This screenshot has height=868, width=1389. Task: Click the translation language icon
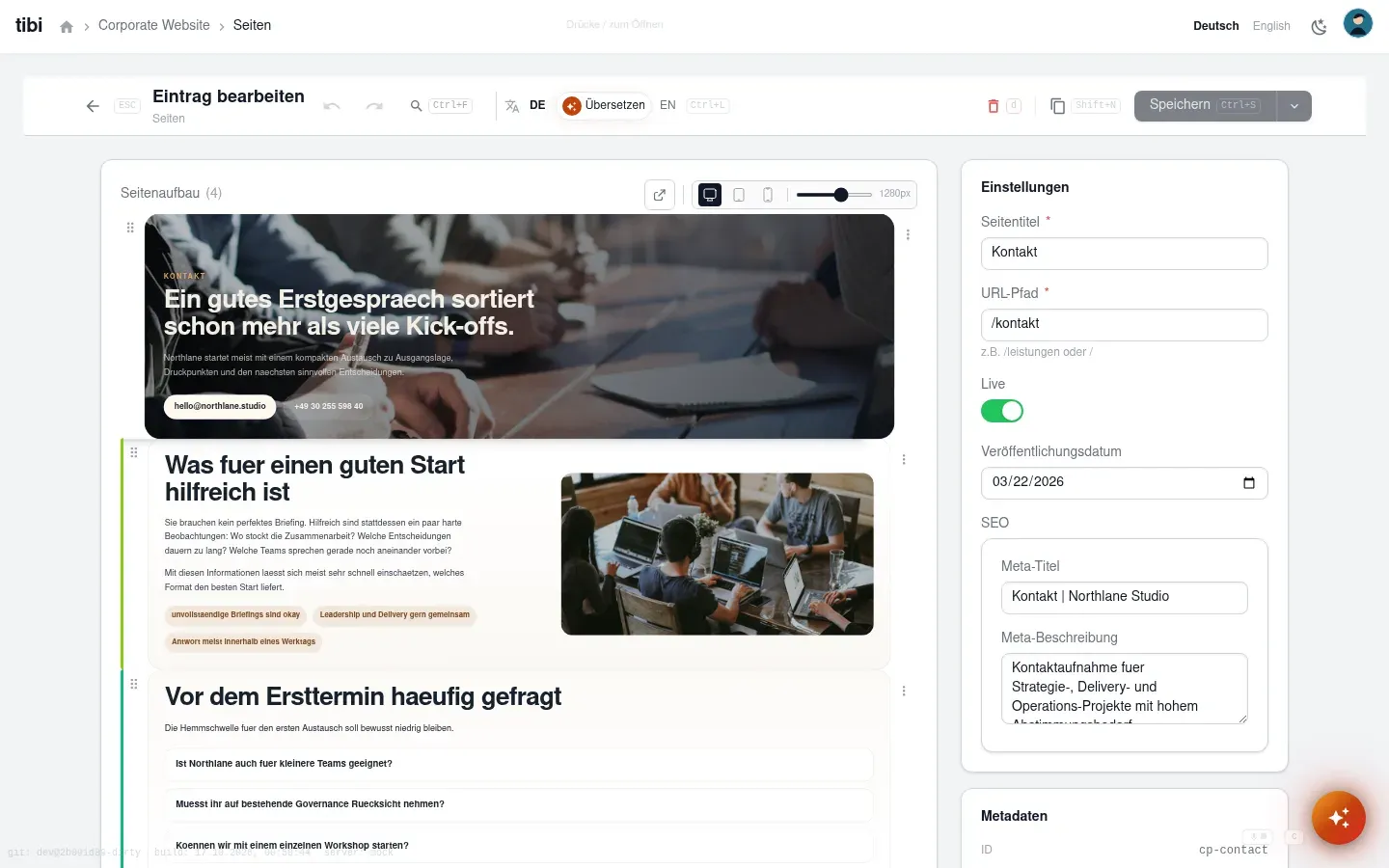[512, 106]
